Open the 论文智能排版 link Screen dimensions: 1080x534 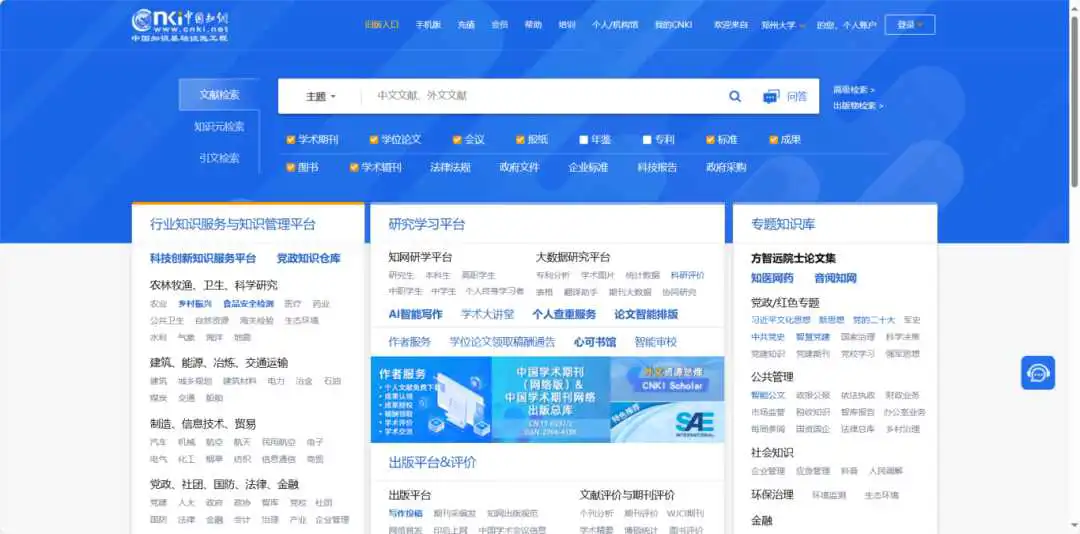646,314
